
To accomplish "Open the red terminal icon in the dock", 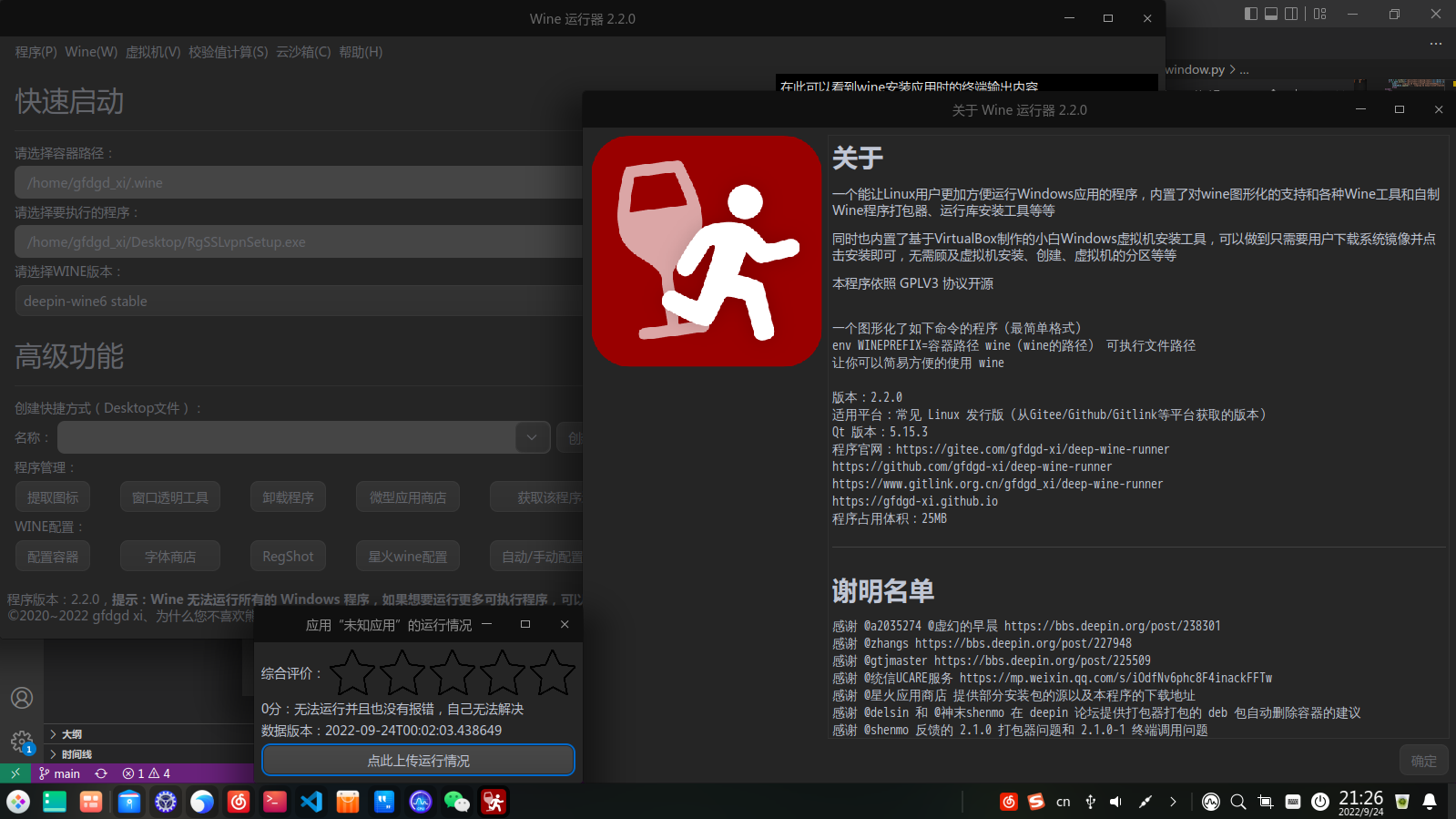I will pyautogui.click(x=275, y=802).
